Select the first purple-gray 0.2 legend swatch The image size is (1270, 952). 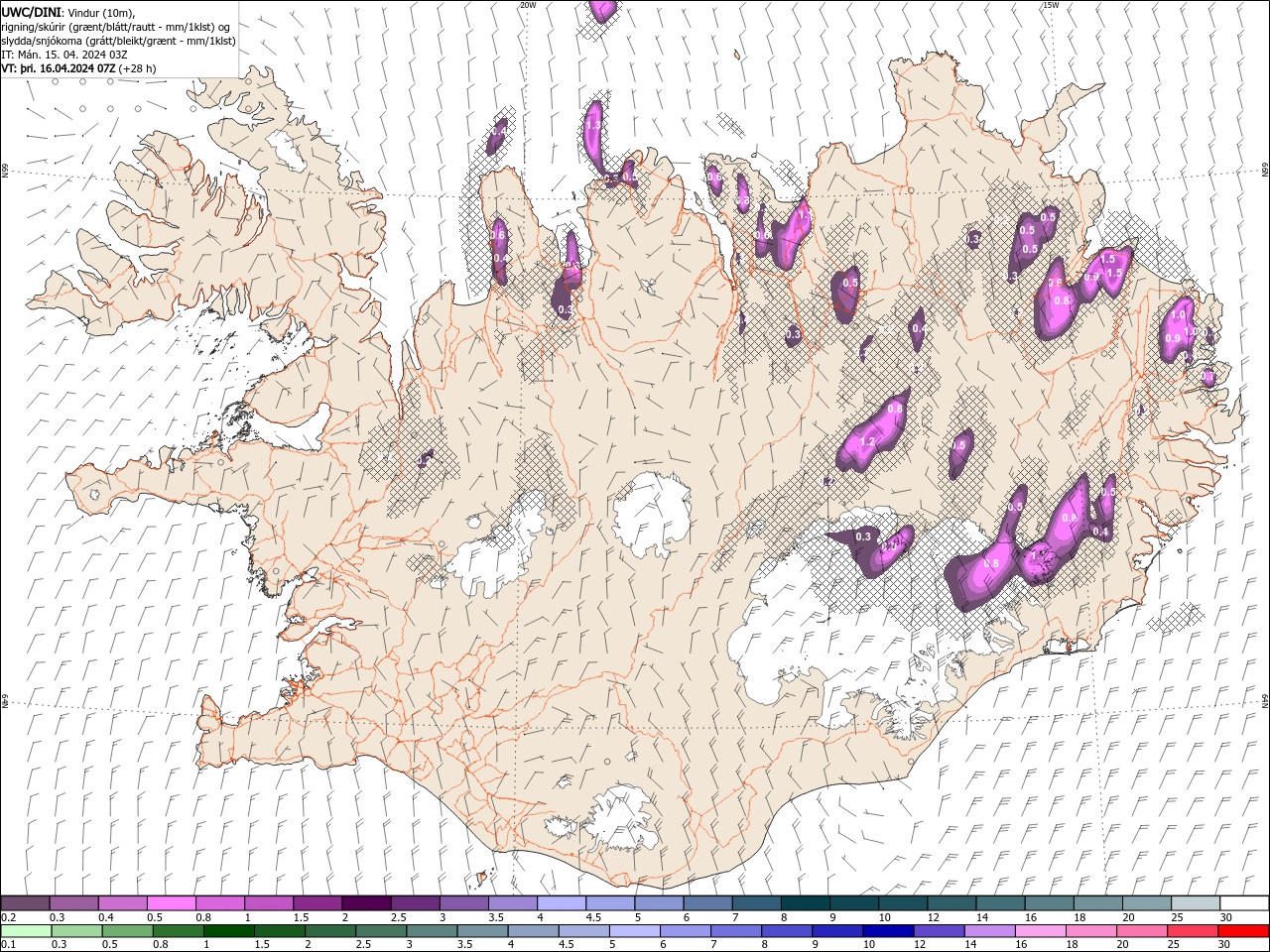pyautogui.click(x=26, y=903)
